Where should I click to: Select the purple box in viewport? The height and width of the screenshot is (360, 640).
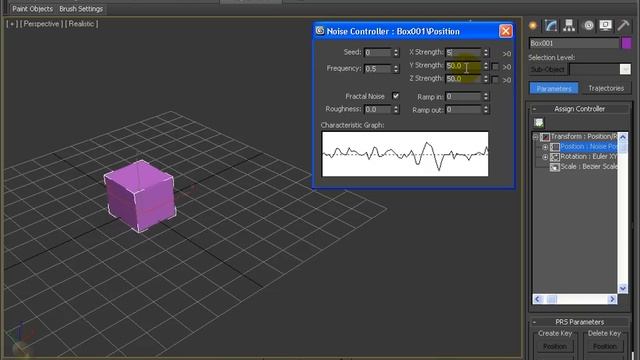(140, 196)
